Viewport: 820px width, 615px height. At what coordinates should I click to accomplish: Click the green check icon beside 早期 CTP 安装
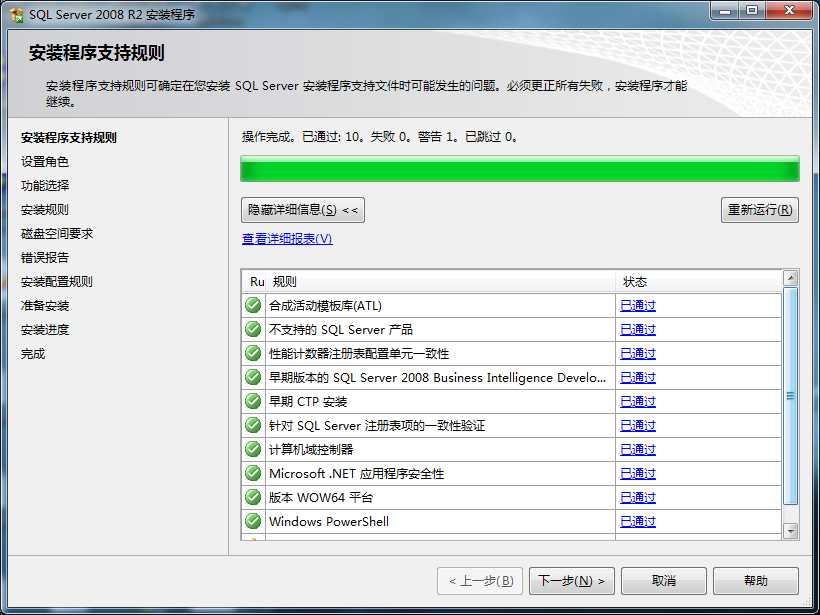point(253,401)
